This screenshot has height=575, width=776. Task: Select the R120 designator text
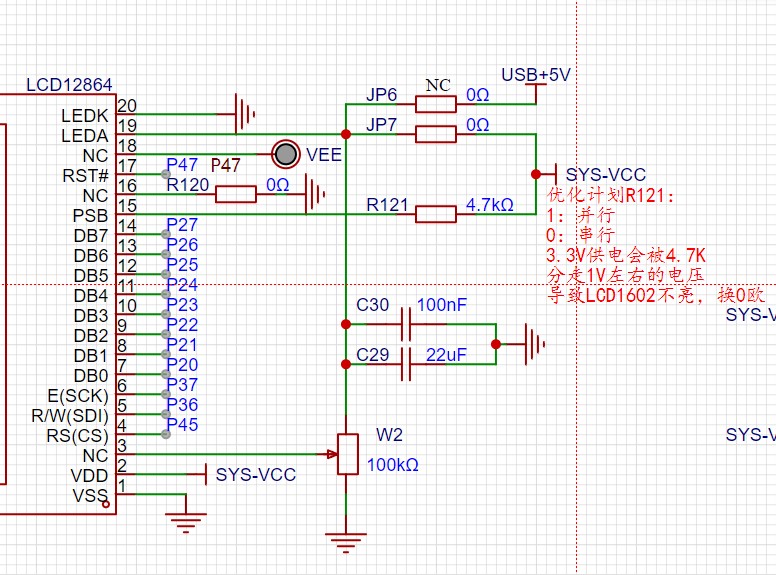(x=188, y=185)
